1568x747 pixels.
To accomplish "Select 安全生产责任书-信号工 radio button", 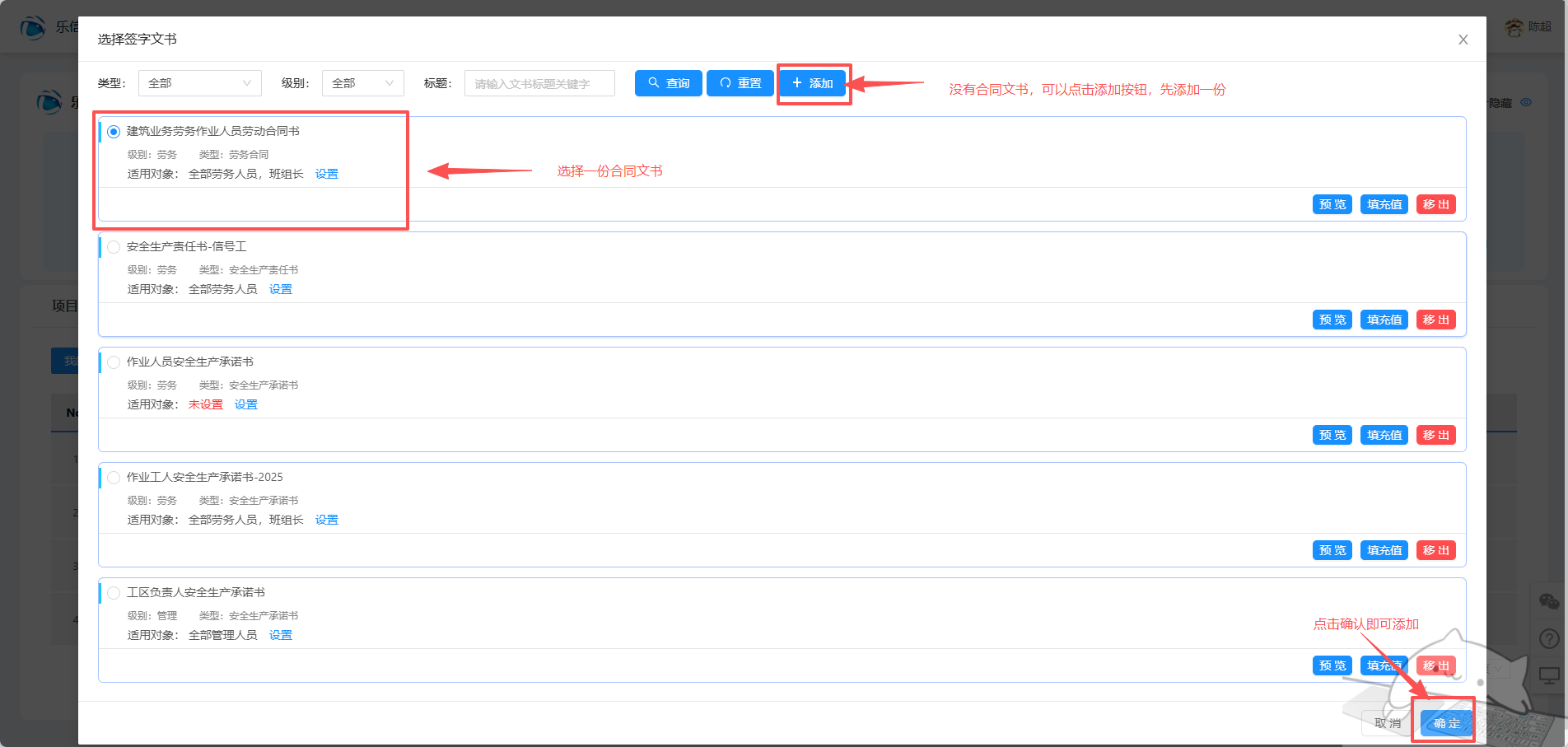I will click(114, 247).
